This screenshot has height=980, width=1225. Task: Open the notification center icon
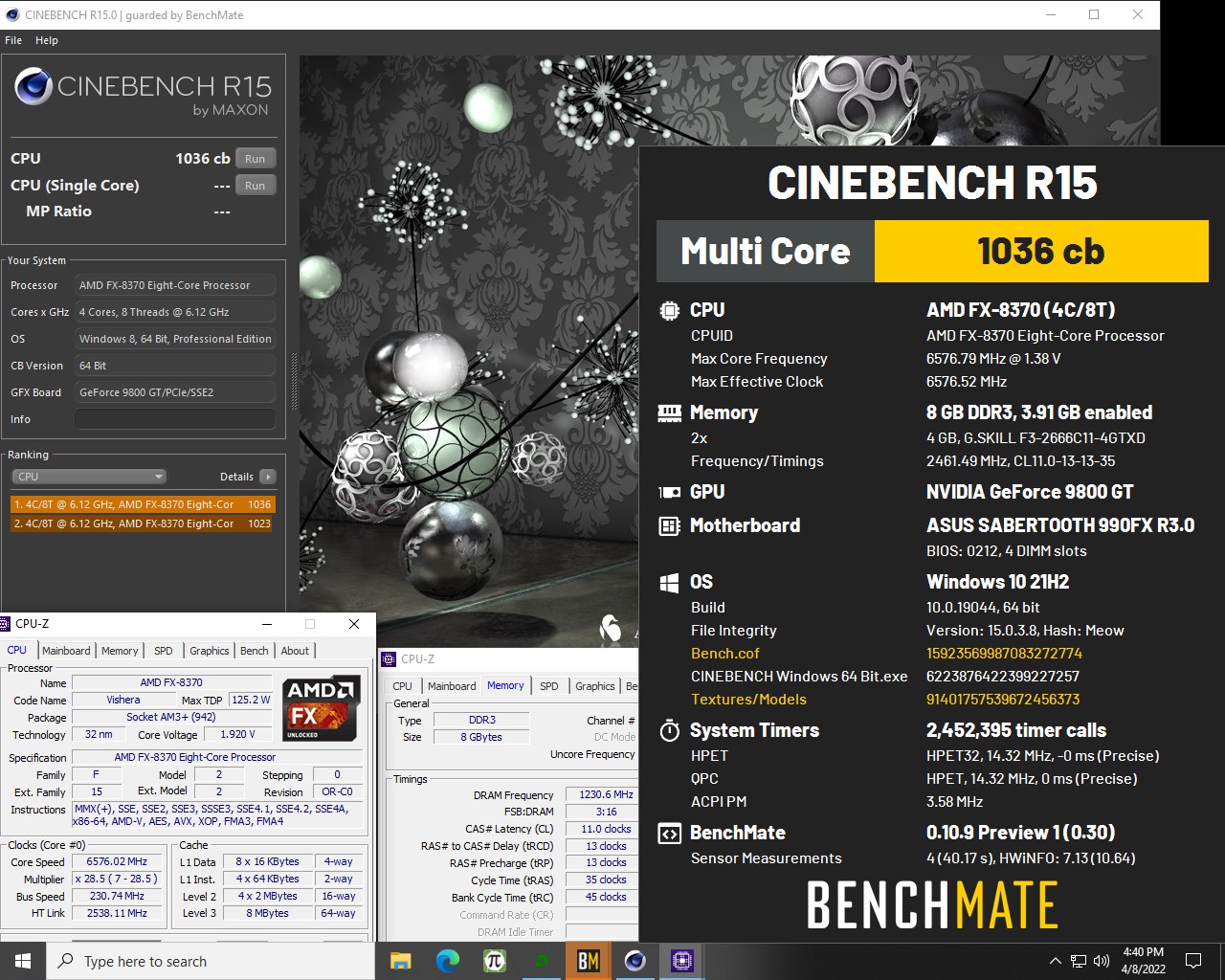1193,961
